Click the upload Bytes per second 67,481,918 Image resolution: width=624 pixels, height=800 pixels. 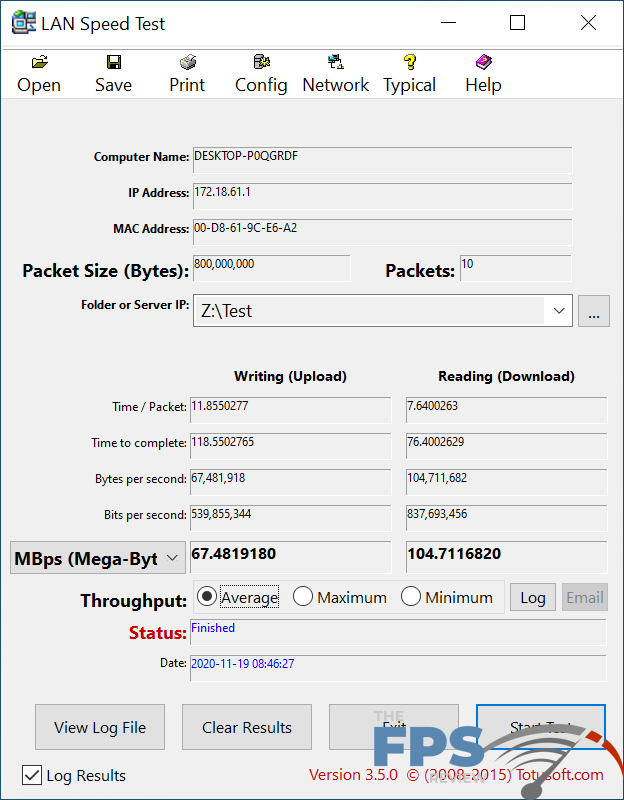point(290,482)
